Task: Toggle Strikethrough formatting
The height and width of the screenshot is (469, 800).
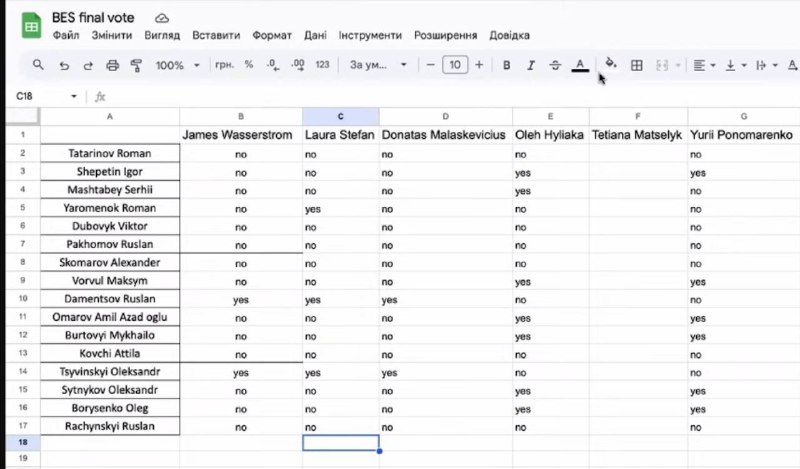Action: [x=555, y=65]
